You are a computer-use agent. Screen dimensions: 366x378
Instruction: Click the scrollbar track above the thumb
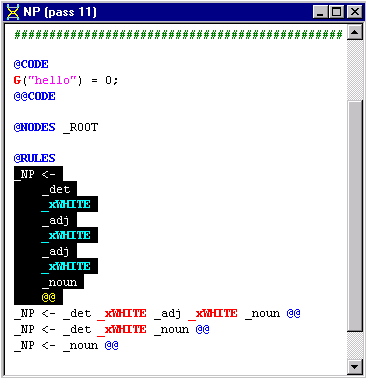[355, 69]
